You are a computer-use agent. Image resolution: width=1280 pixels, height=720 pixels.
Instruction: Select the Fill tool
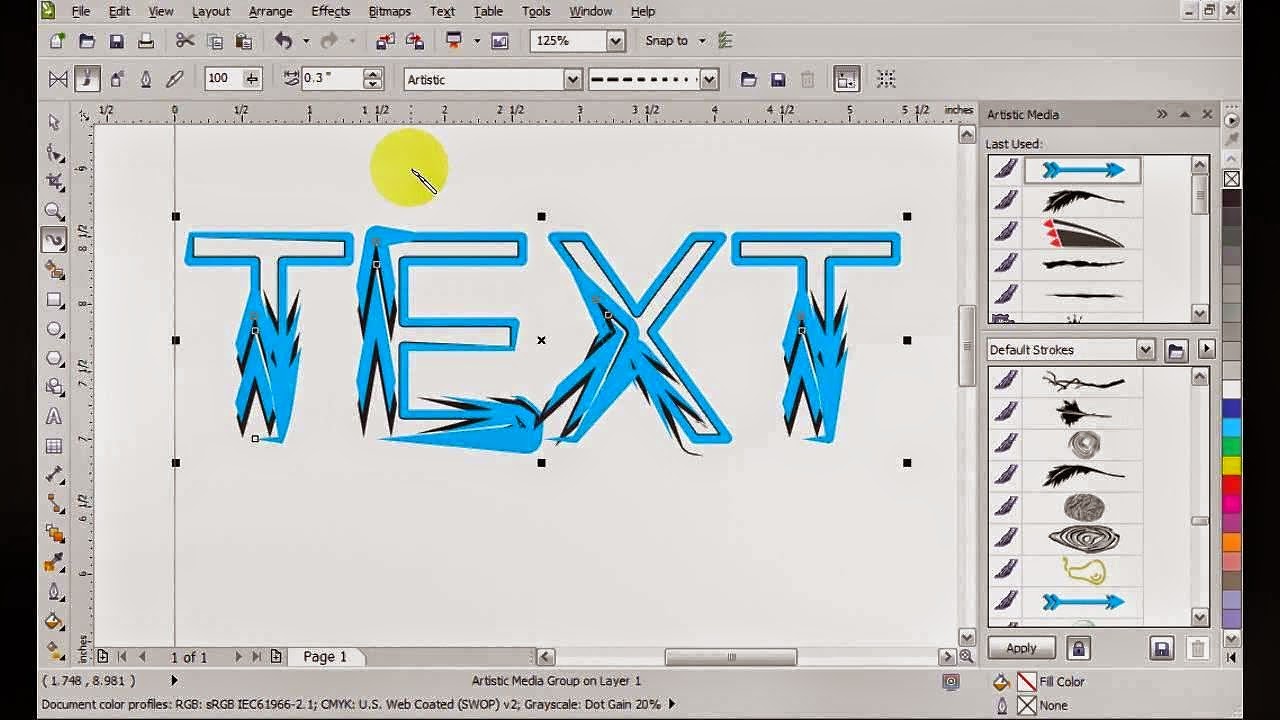pyautogui.click(x=54, y=622)
